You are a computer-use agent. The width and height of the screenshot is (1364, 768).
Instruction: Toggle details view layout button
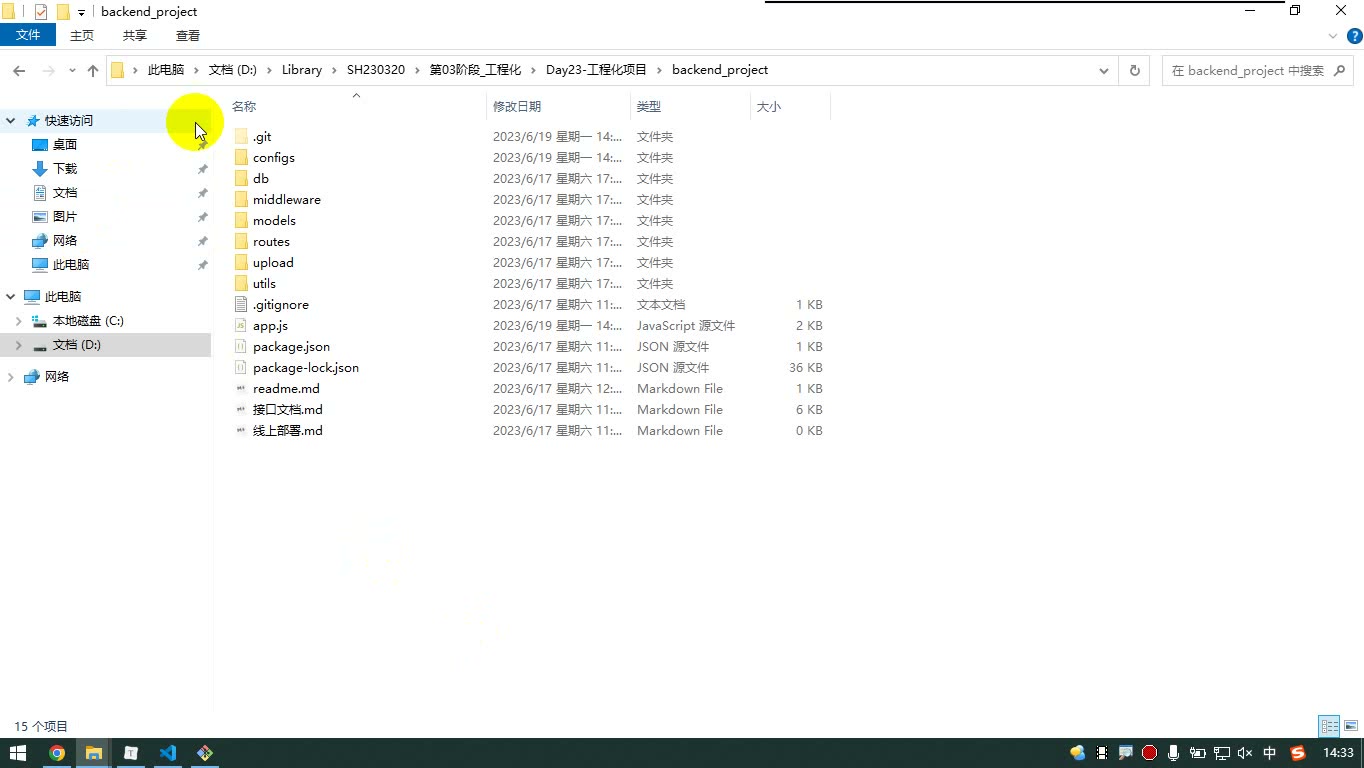1329,726
